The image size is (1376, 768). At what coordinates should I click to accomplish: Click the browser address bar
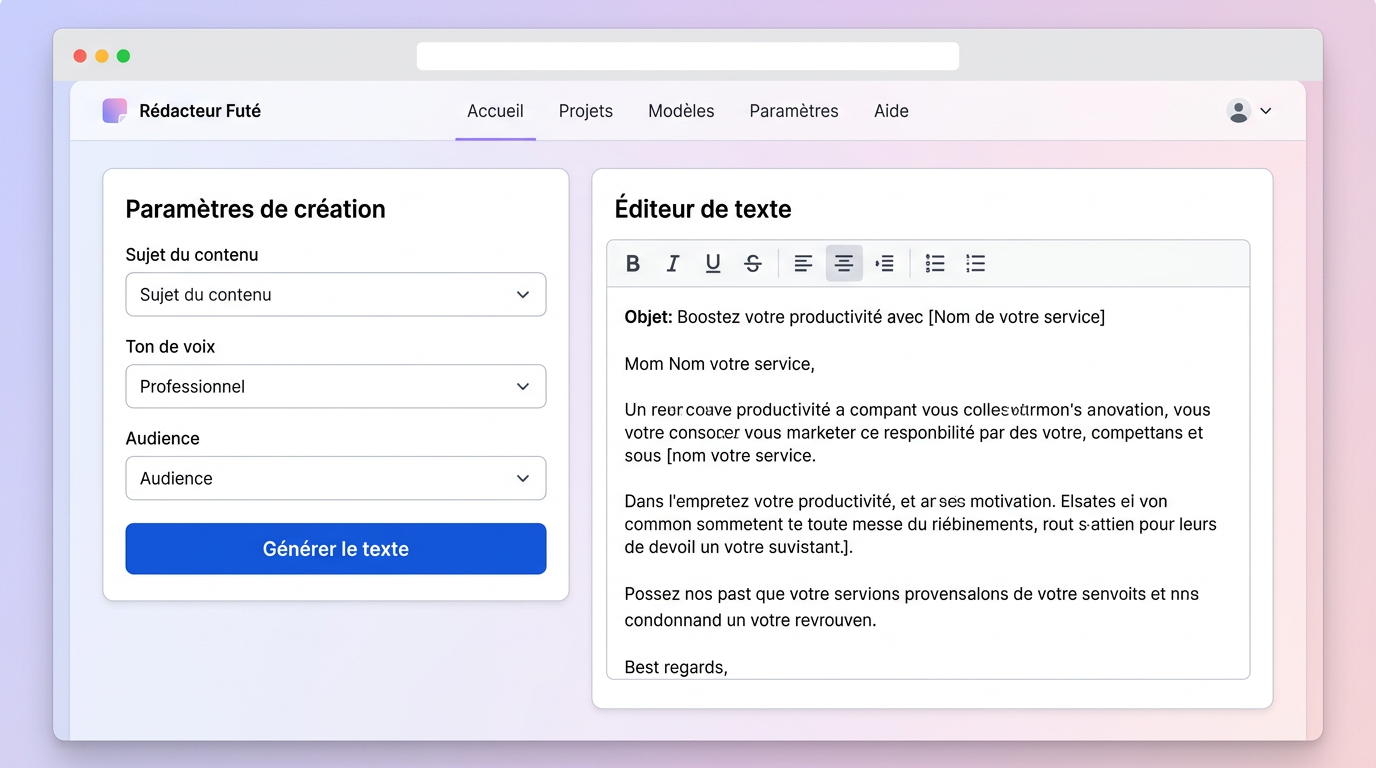click(688, 56)
